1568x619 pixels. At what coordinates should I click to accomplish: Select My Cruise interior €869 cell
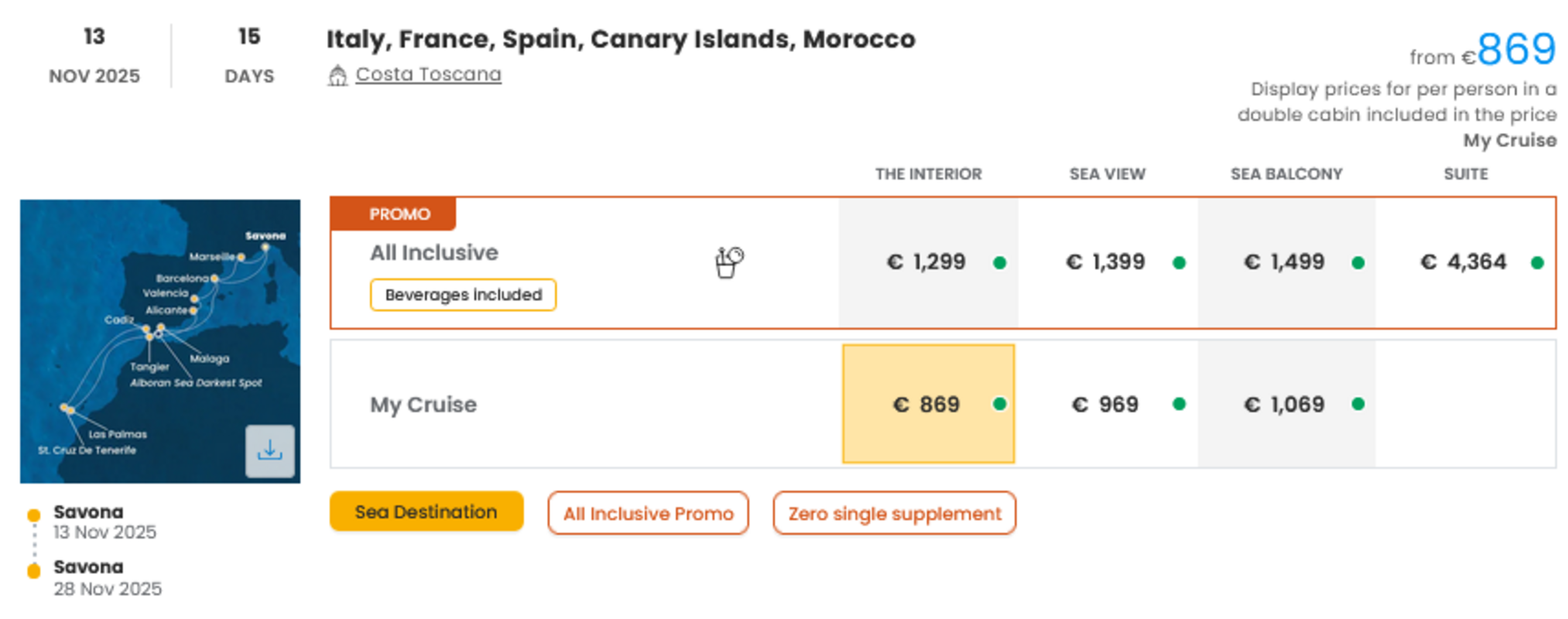(x=928, y=404)
